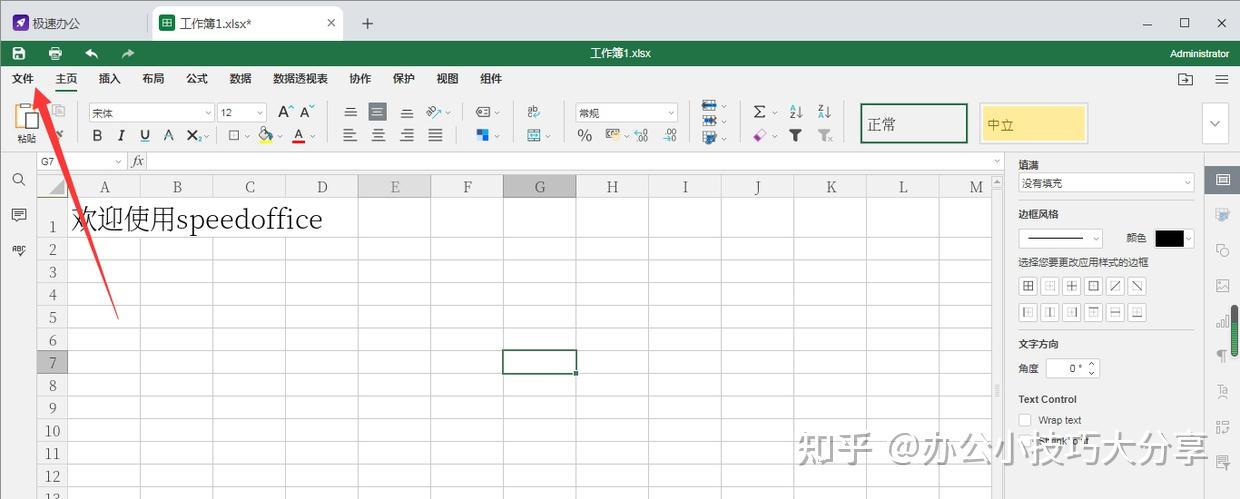Apply diagonal up border option
Viewport: 1240px width, 499px height.
pos(1115,286)
